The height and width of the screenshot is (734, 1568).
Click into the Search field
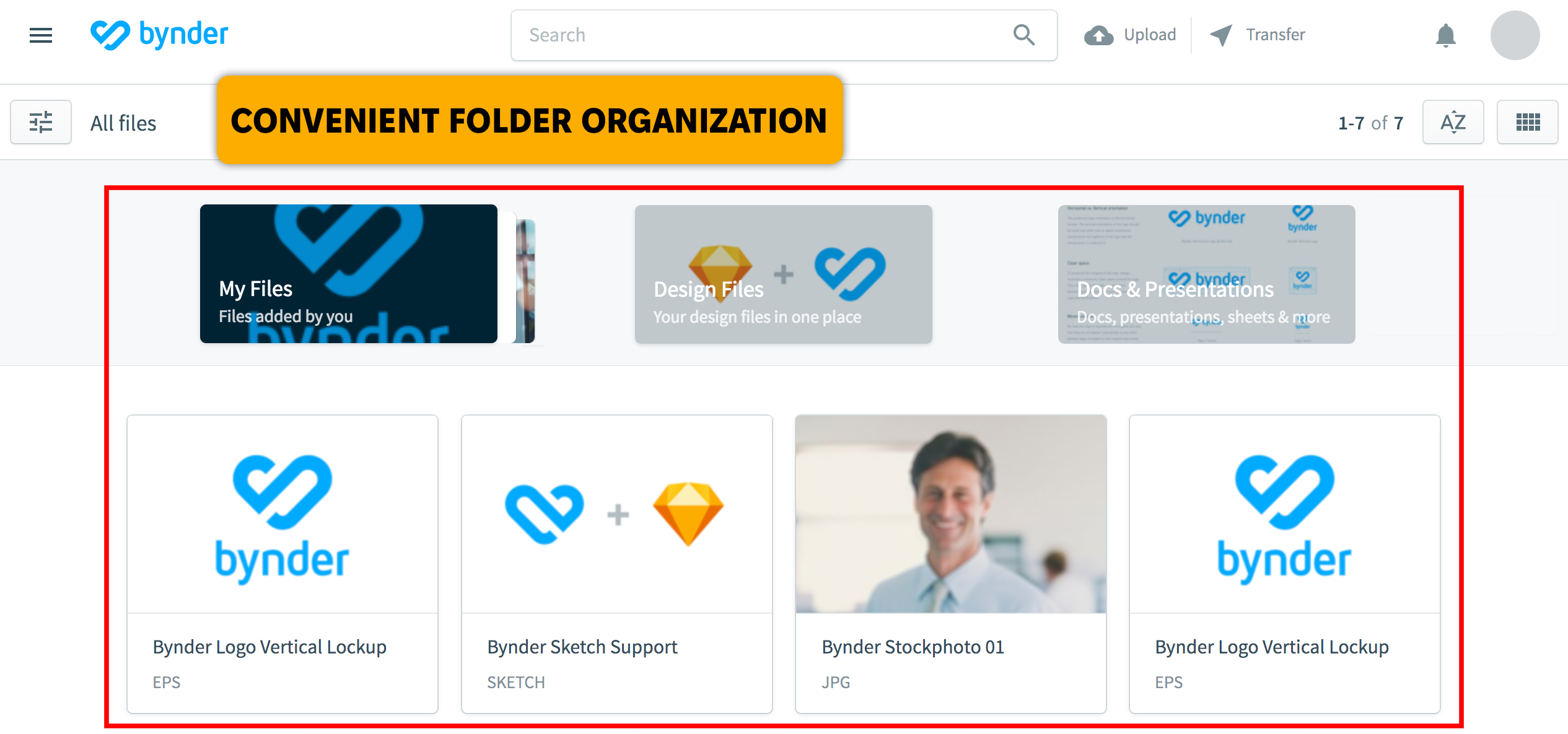coord(762,35)
